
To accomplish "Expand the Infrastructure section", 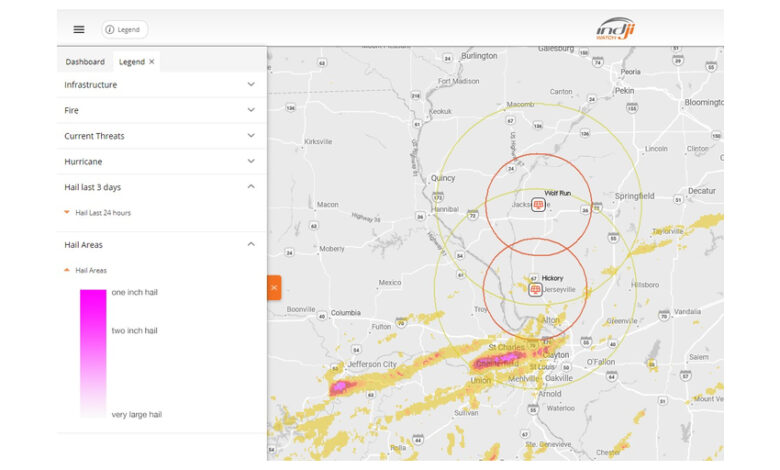I will [251, 85].
